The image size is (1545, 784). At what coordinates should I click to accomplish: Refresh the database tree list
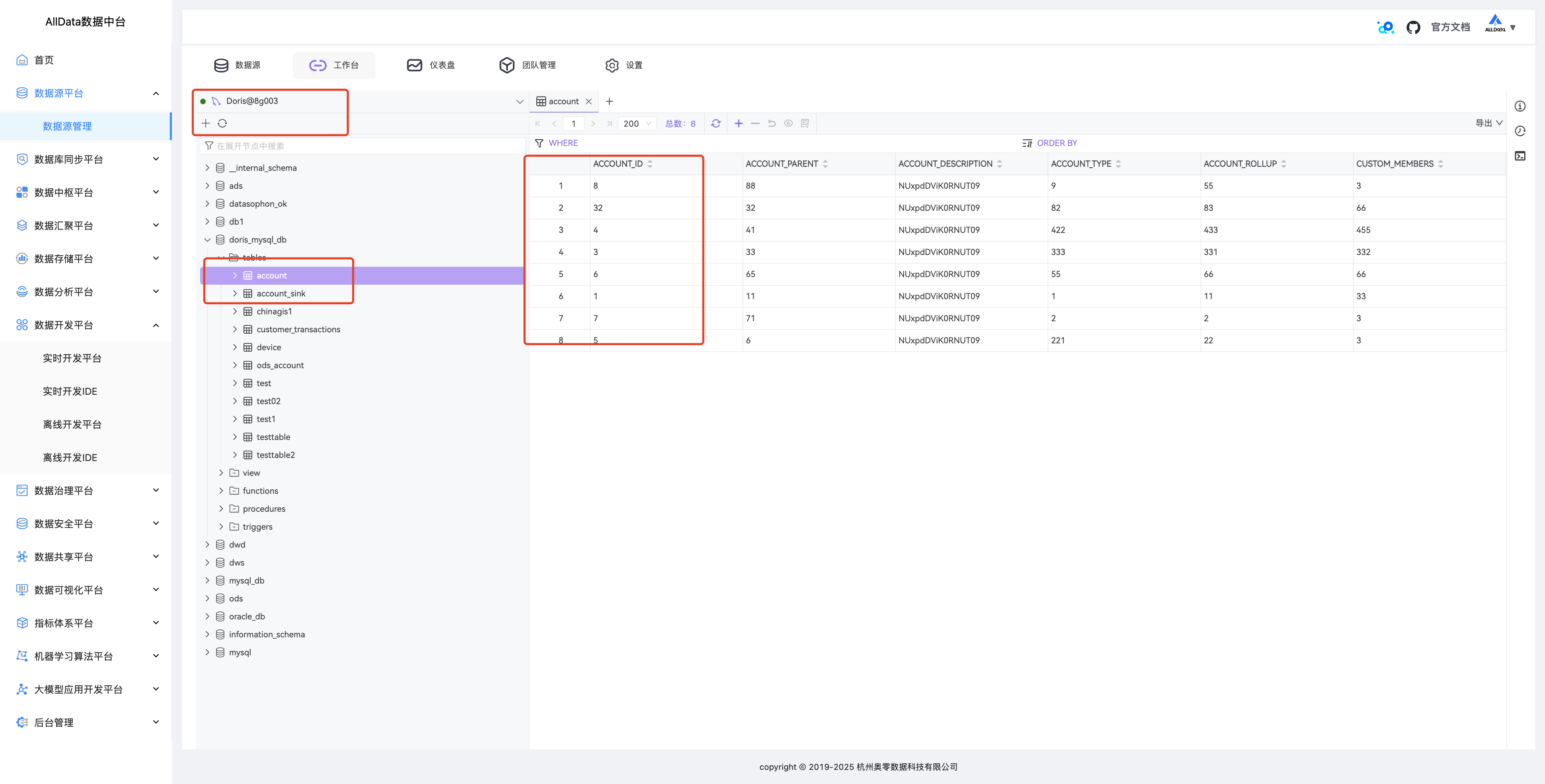(x=223, y=124)
